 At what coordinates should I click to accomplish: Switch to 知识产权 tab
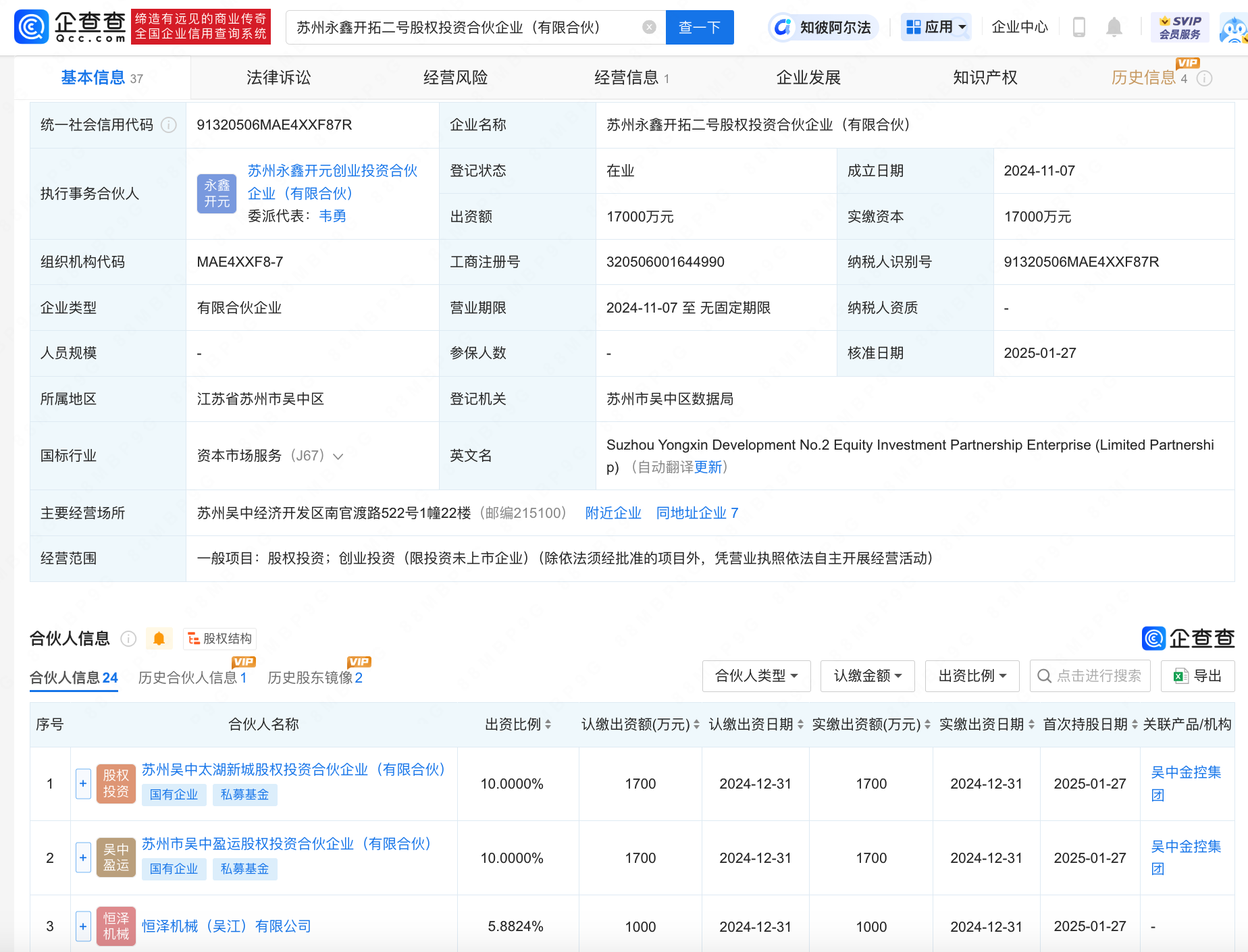pos(985,78)
